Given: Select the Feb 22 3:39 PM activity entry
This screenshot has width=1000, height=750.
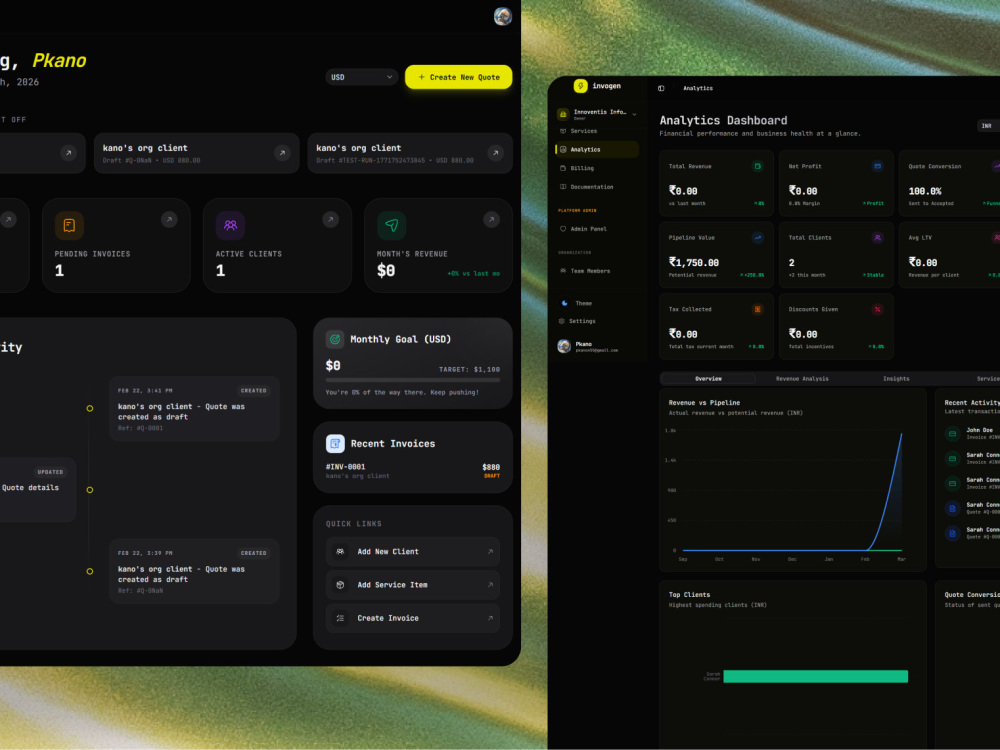Looking at the screenshot, I should pyautogui.click(x=194, y=571).
